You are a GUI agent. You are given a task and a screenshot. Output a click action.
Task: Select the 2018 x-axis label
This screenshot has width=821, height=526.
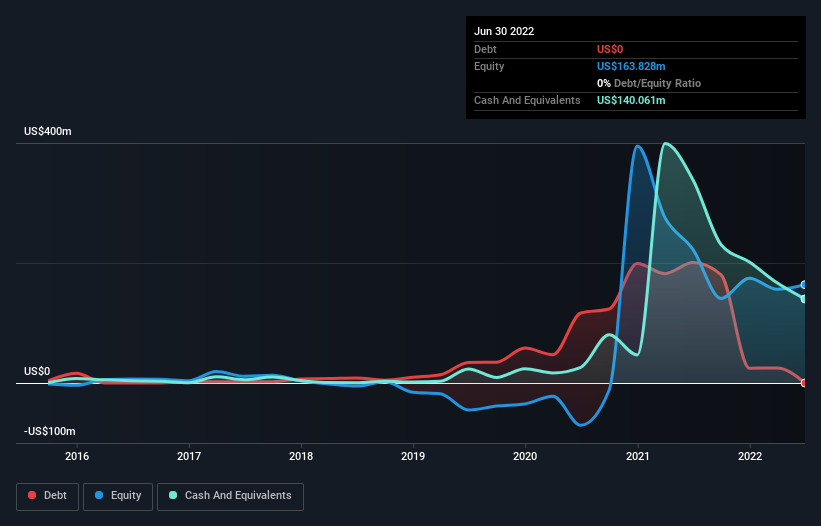(x=301, y=456)
